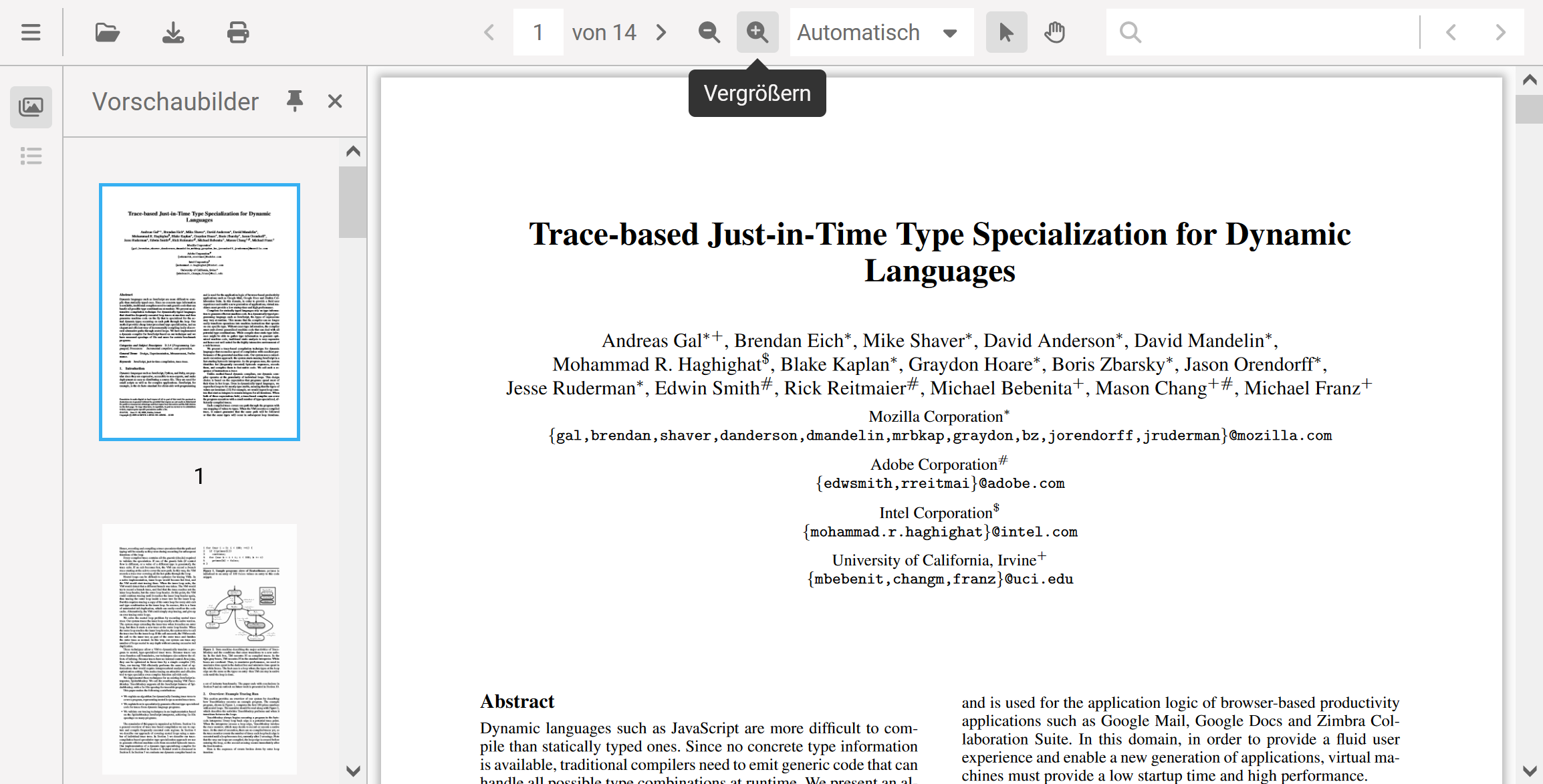Enable the hand pan tool
Viewport: 1543px width, 784px height.
pyautogui.click(x=1055, y=32)
